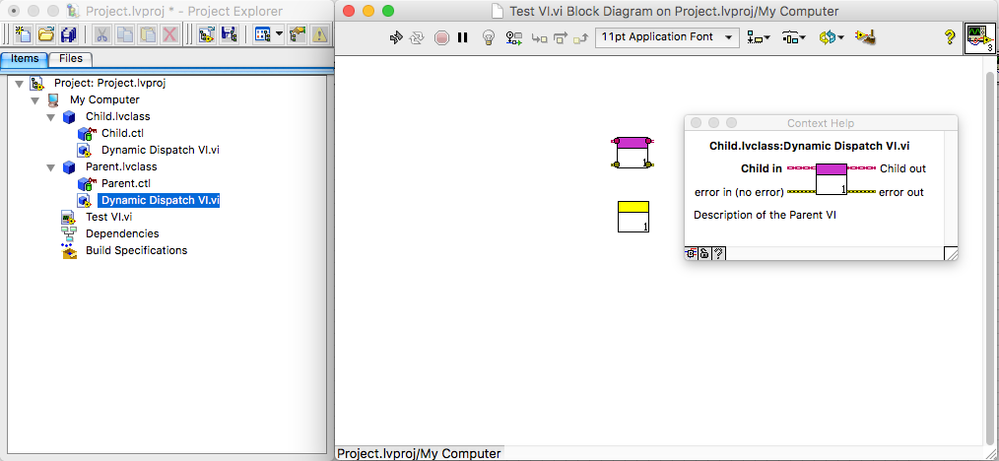The image size is (999, 461).
Task: Click 'error out' terminal label in Context Help
Action: [902, 192]
